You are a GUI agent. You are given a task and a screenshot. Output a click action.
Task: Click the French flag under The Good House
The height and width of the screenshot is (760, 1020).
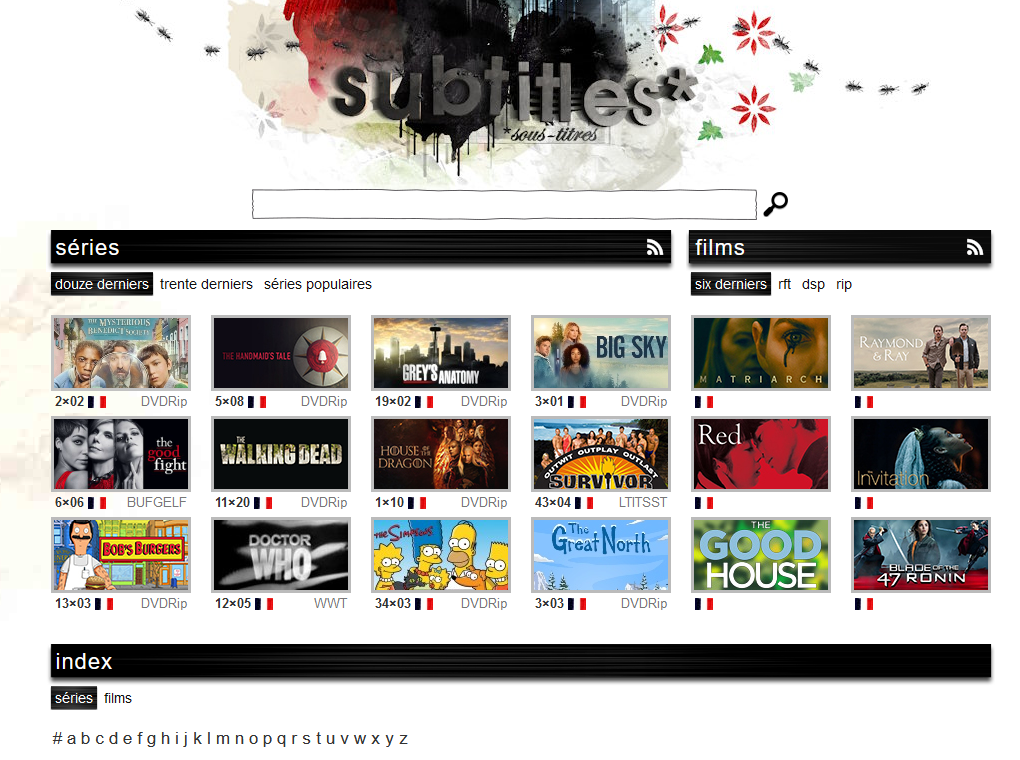pos(704,604)
